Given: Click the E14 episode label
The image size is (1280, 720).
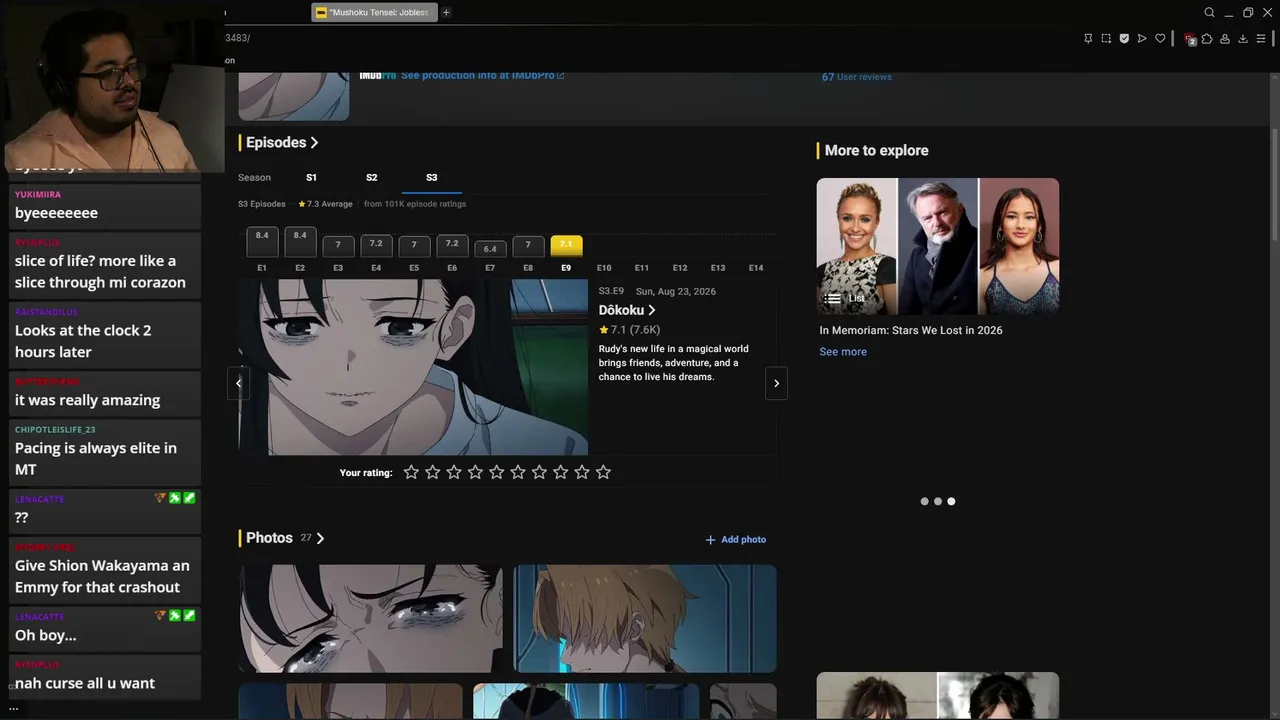Looking at the screenshot, I should [x=756, y=268].
